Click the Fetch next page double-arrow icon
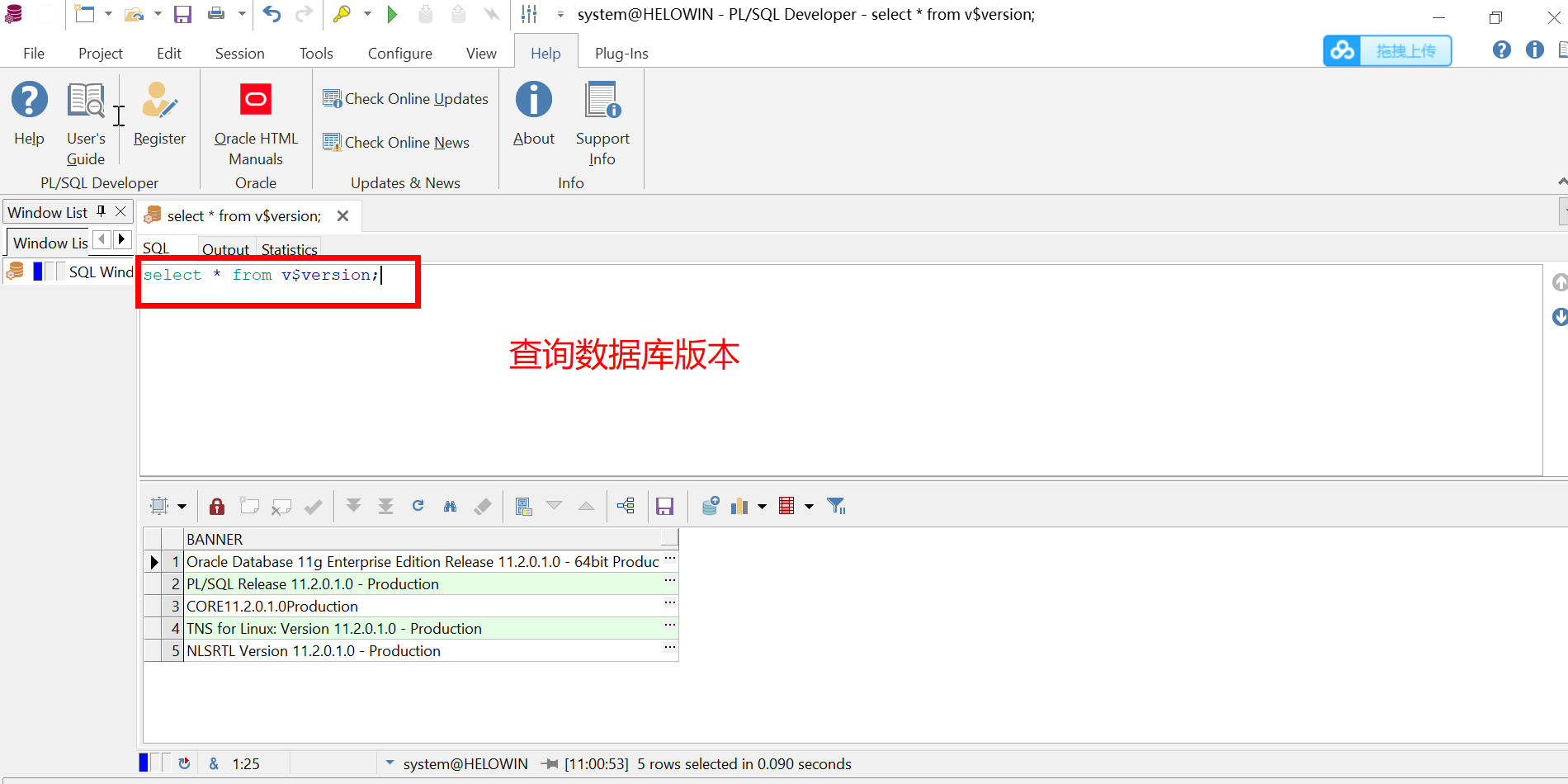 tap(353, 506)
